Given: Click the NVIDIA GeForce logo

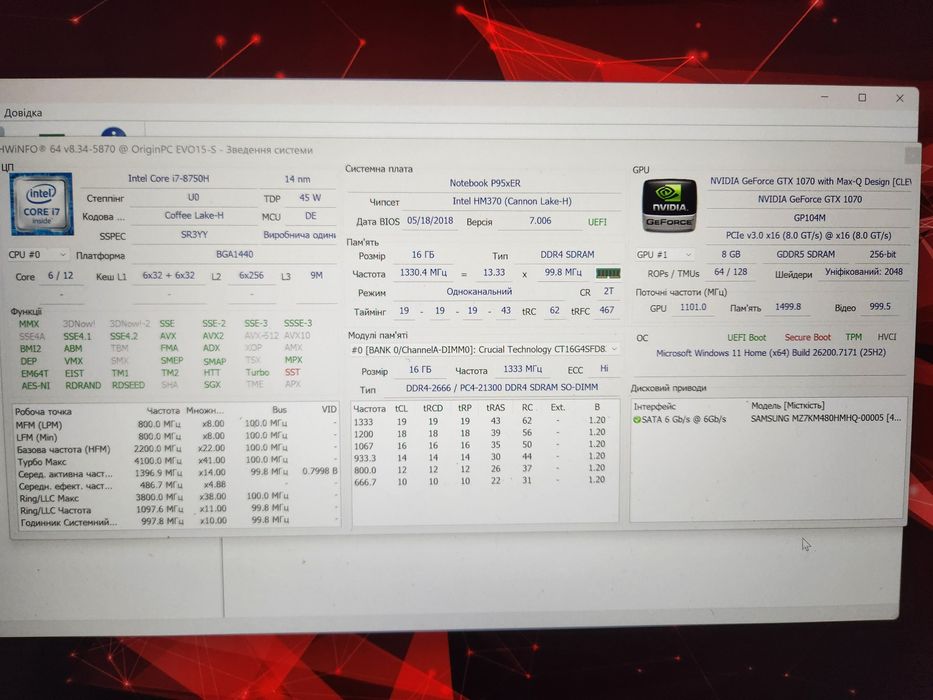Looking at the screenshot, I should pos(669,205).
